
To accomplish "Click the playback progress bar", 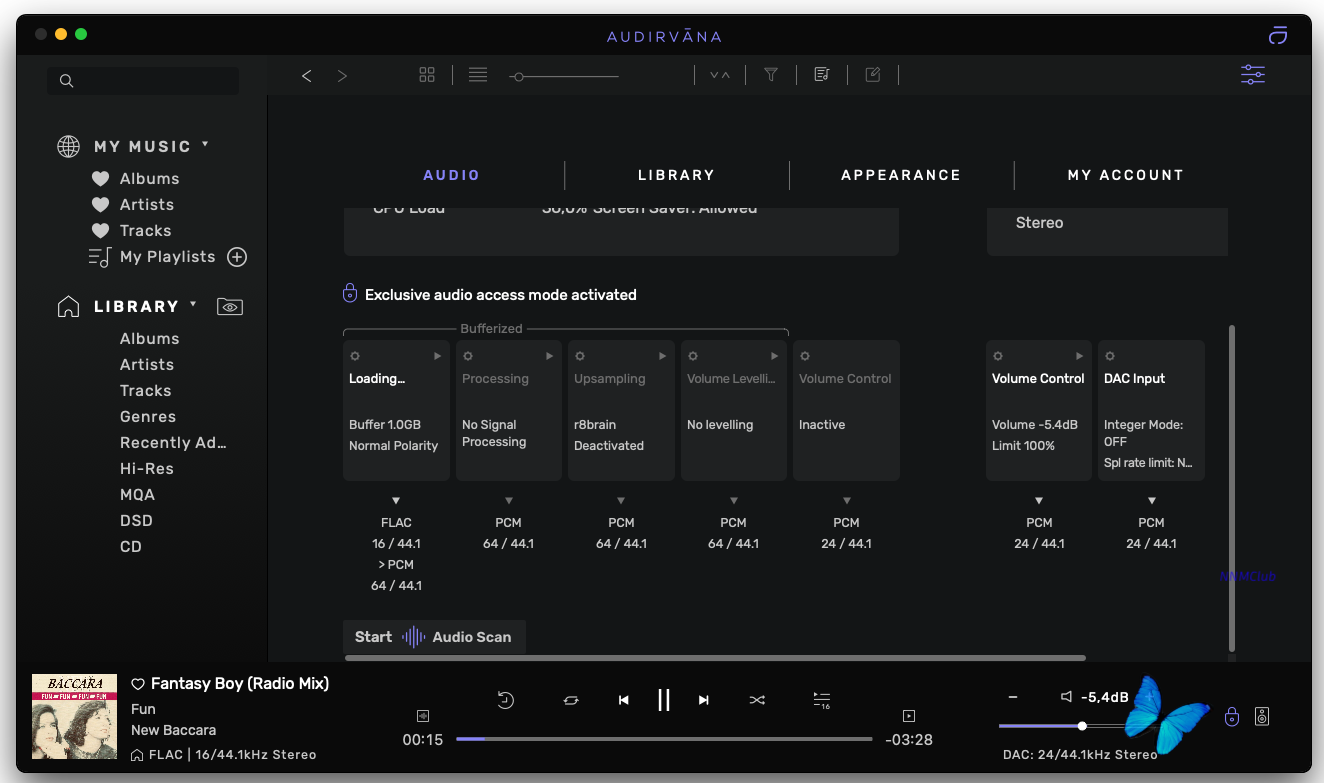I will point(664,739).
